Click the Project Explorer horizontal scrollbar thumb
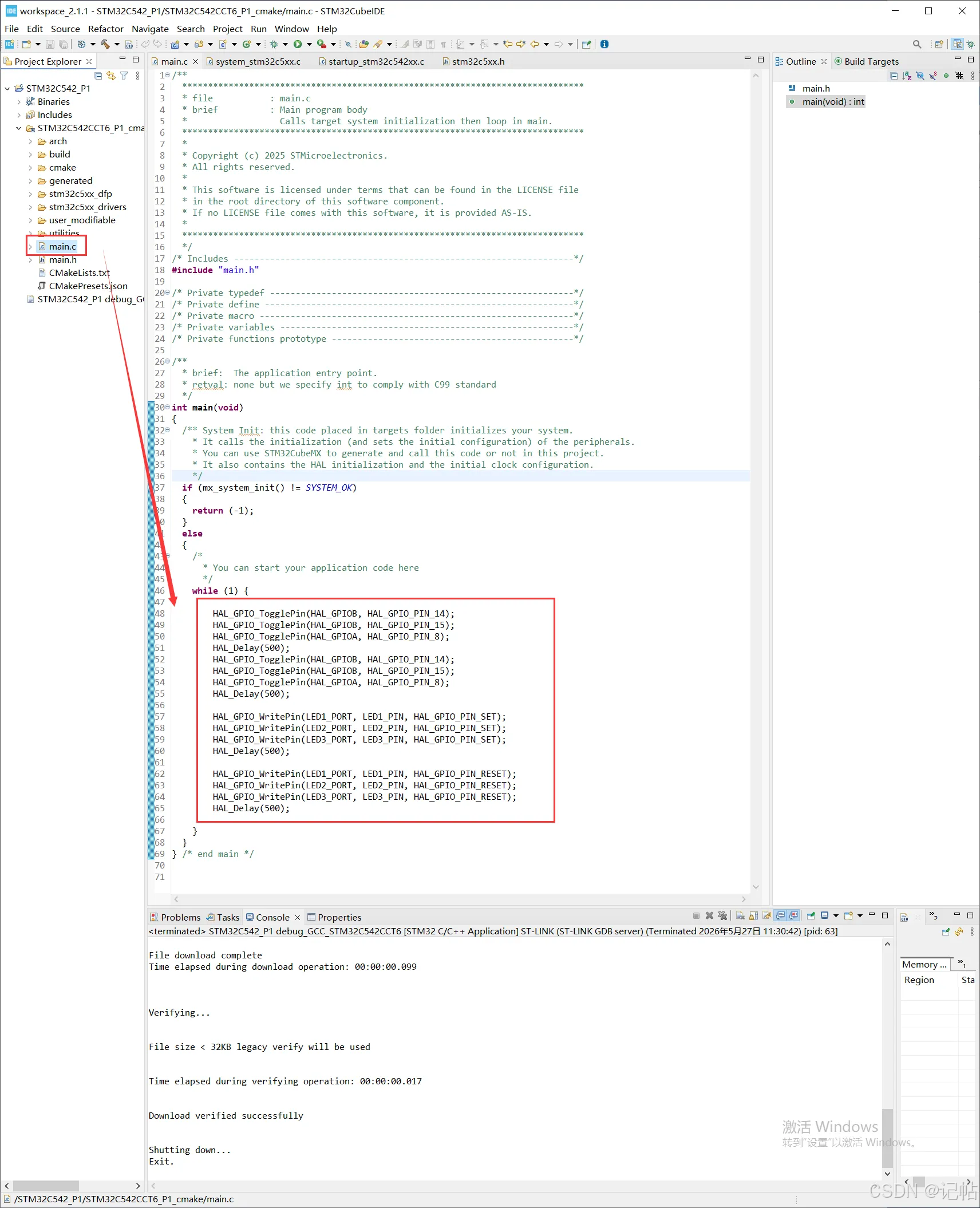Image resolution: width=980 pixels, height=1208 pixels. point(46,1186)
